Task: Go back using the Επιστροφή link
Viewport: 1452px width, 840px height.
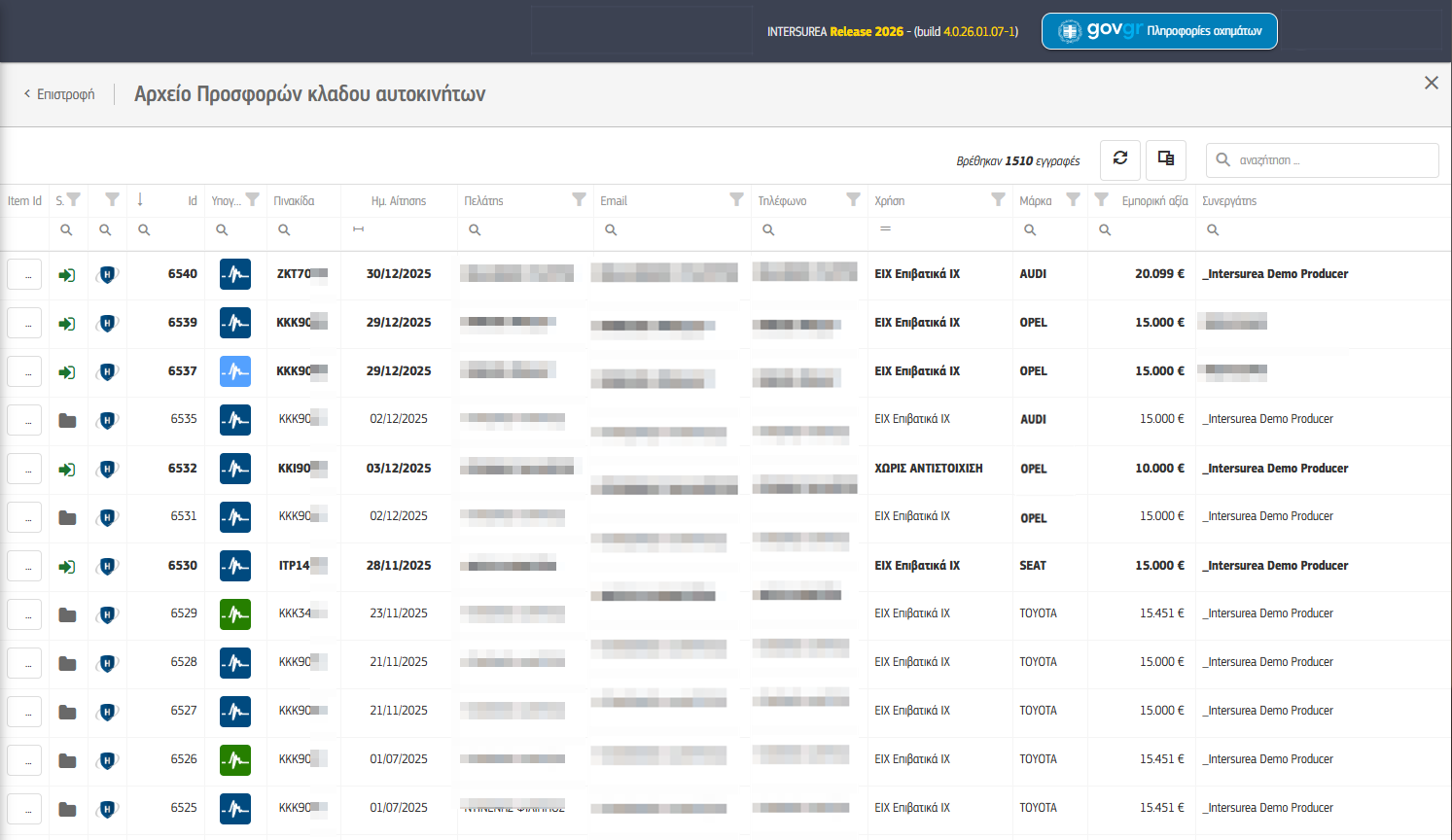Action: tap(59, 94)
